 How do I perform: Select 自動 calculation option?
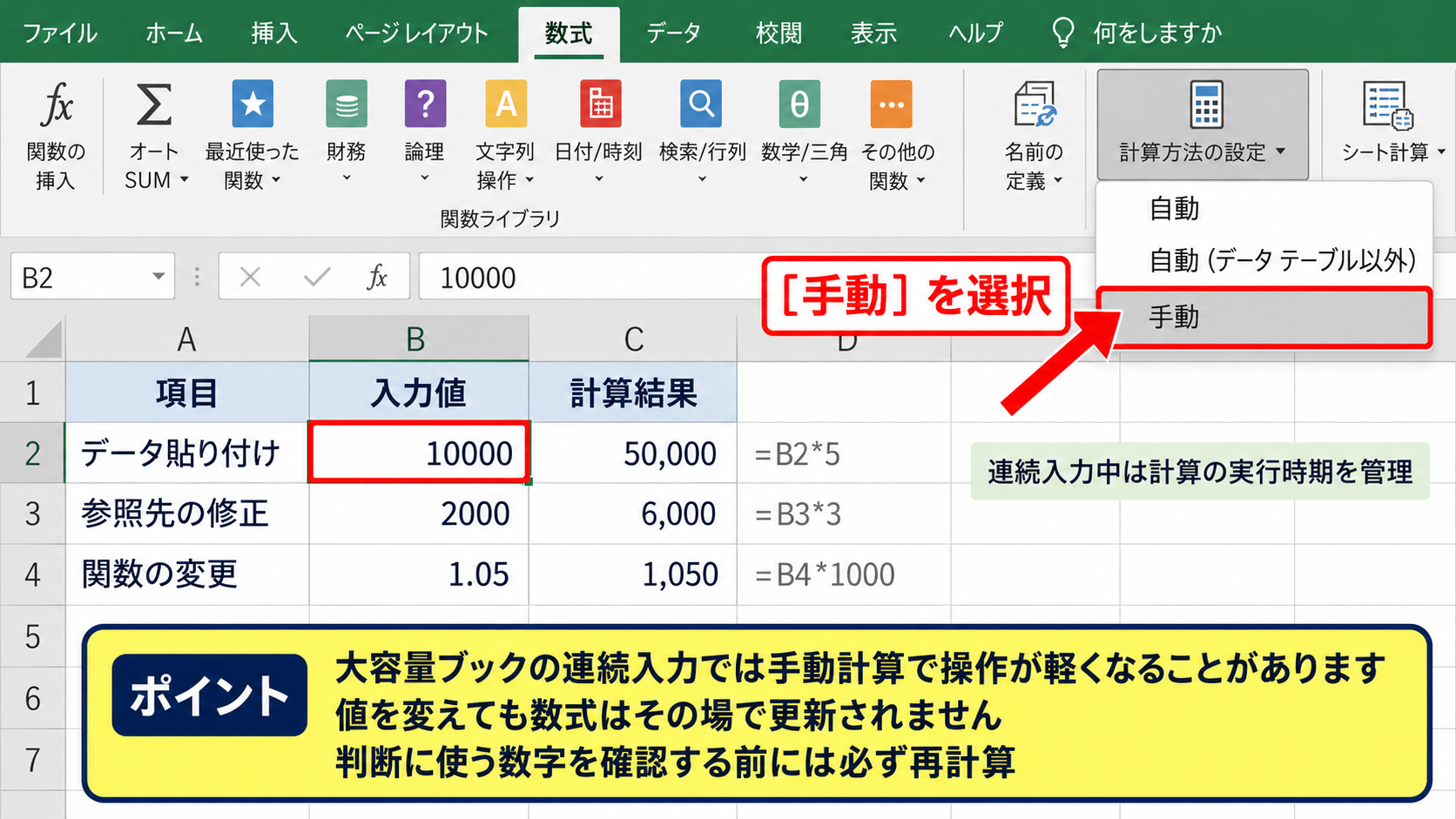tap(1264, 209)
